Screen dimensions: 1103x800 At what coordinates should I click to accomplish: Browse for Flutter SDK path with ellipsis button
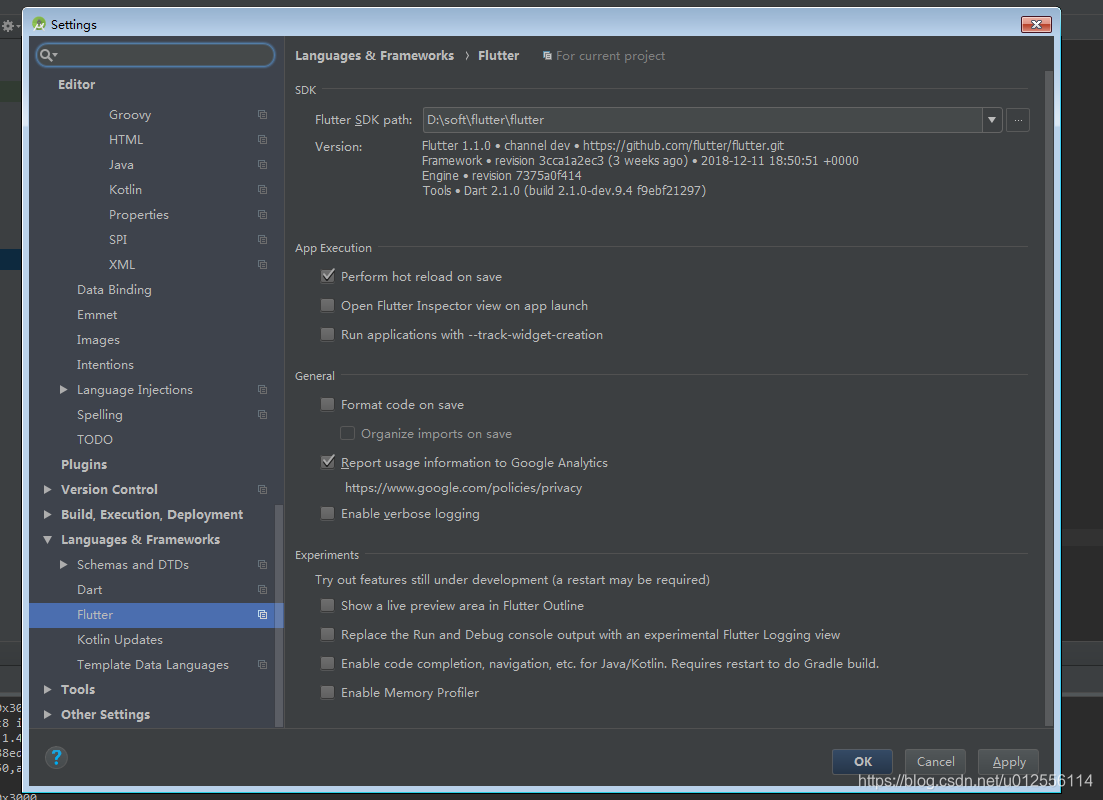(1018, 120)
